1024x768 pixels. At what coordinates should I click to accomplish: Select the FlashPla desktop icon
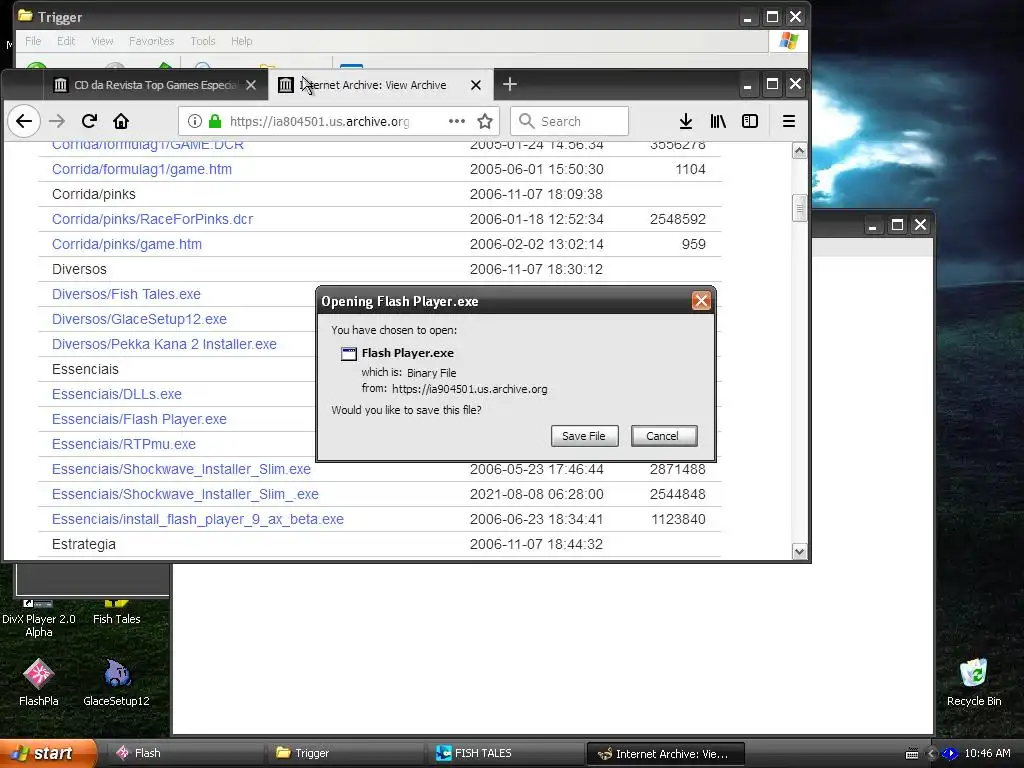38,682
